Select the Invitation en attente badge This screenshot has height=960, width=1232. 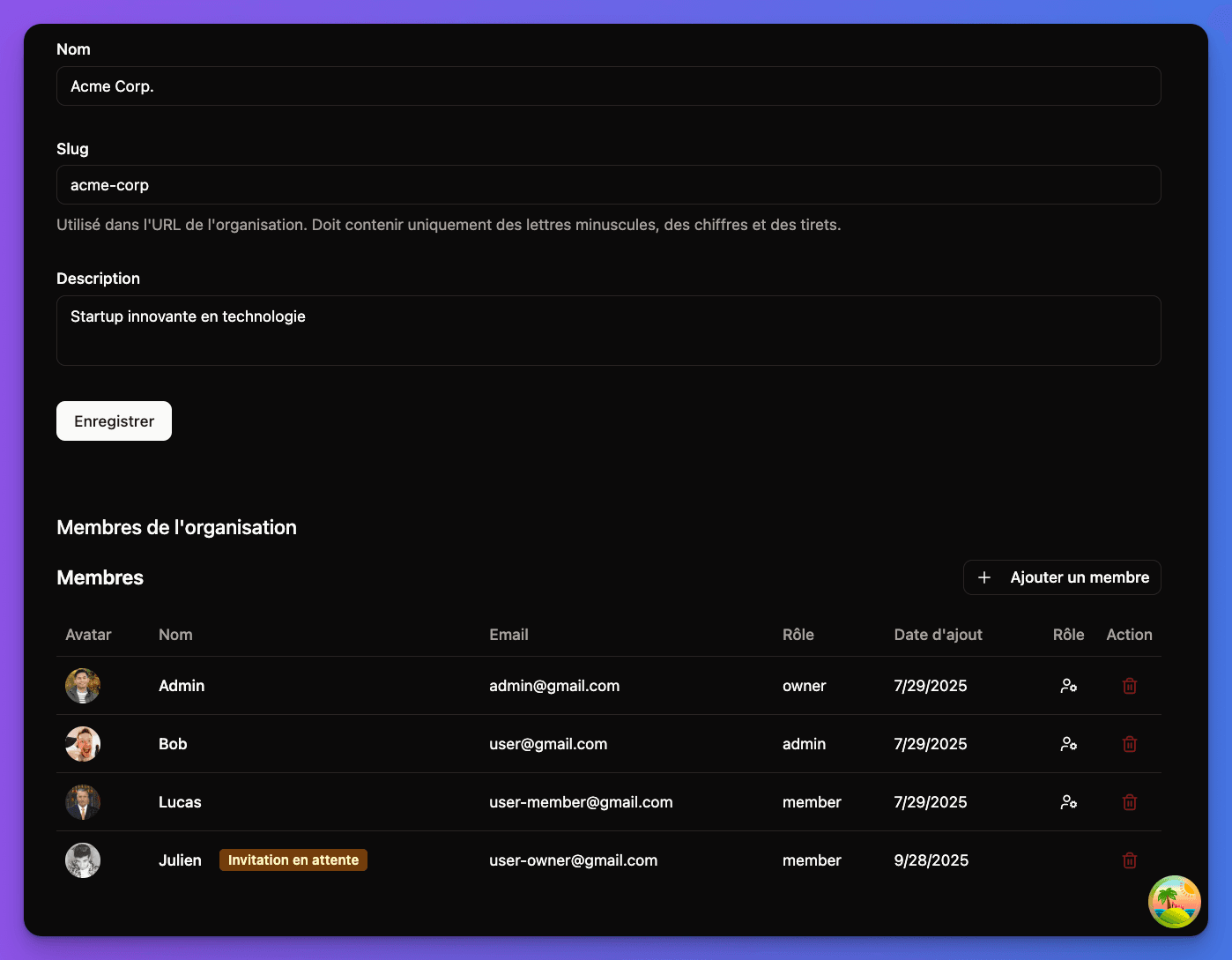click(x=293, y=860)
